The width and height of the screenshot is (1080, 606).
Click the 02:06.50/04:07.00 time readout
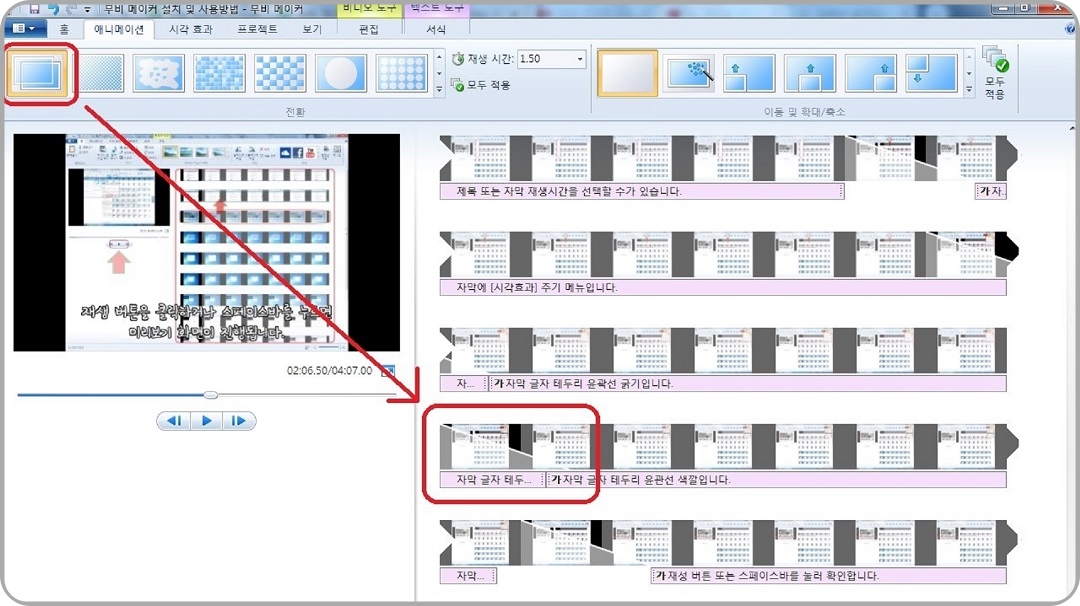pos(329,370)
